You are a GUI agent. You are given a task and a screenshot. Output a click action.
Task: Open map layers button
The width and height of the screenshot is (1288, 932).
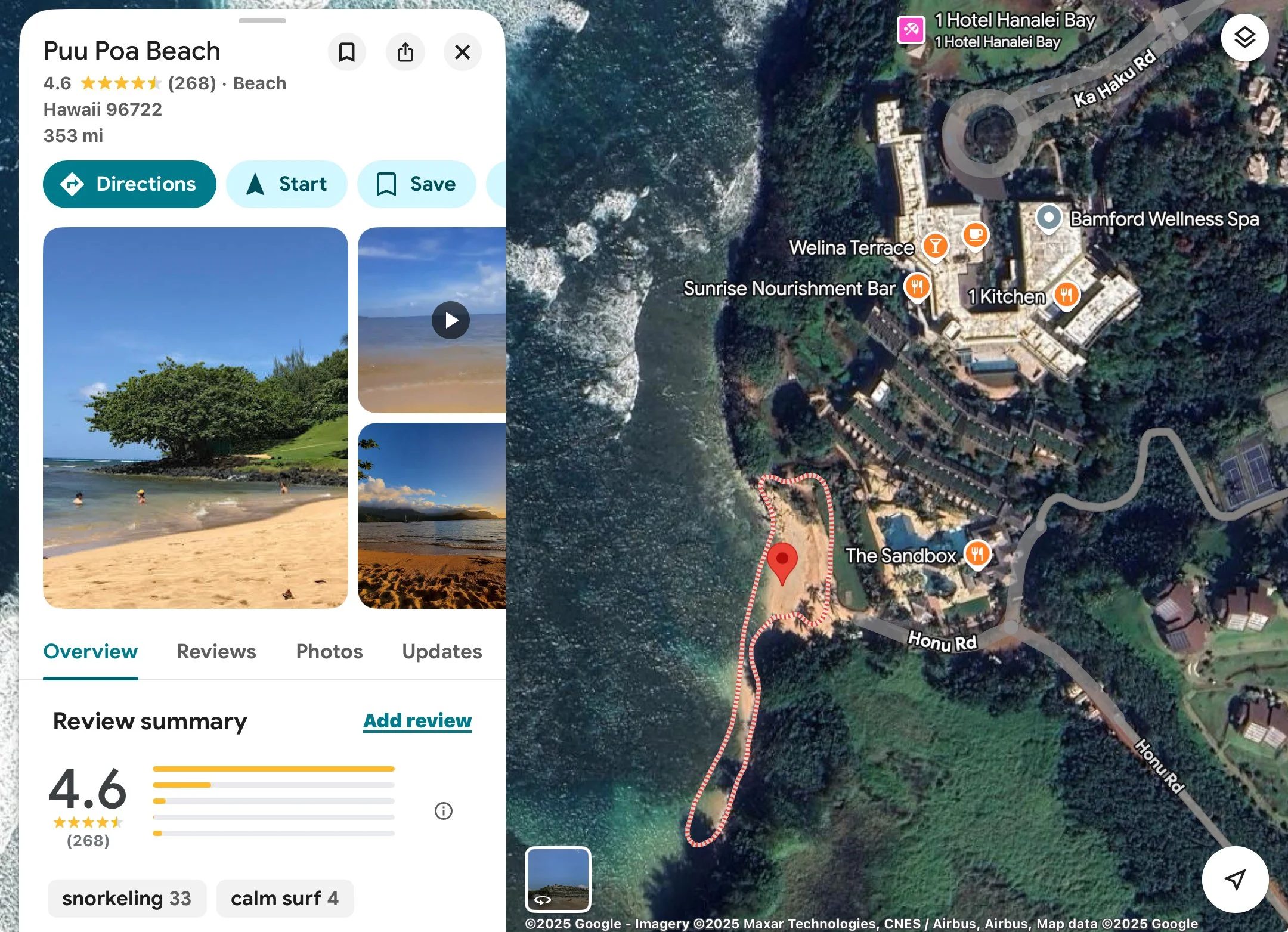pyautogui.click(x=1244, y=38)
